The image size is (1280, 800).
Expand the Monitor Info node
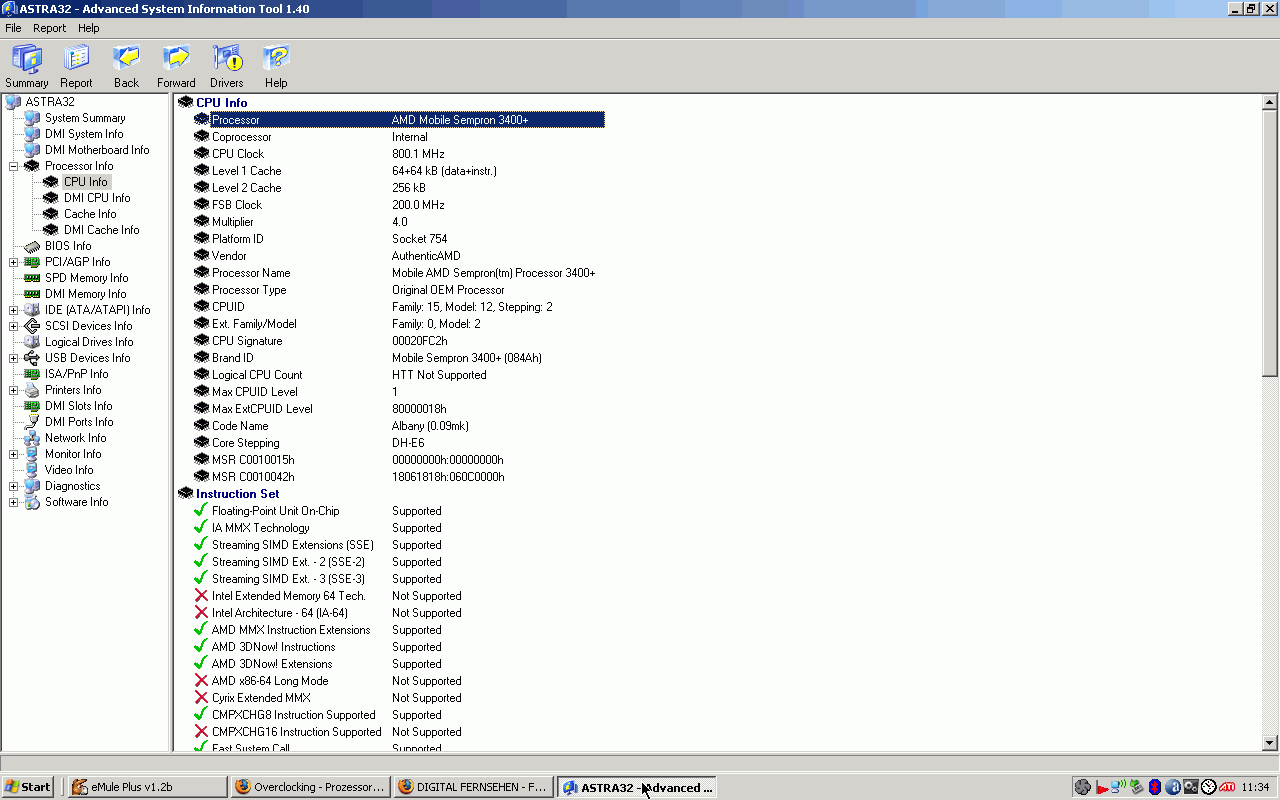coord(14,454)
